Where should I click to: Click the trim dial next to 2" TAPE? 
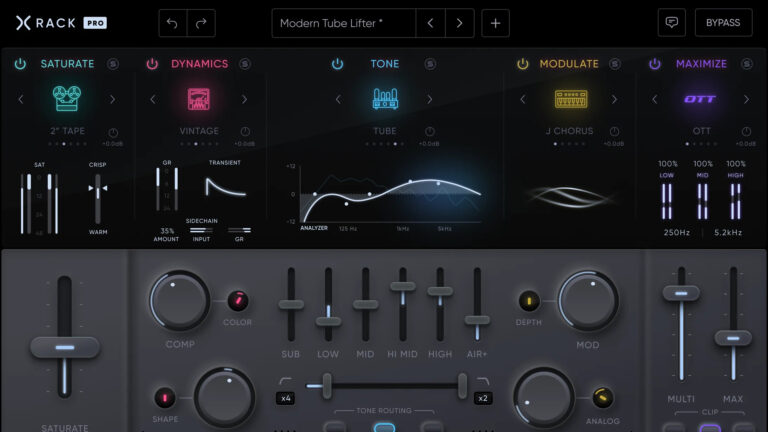click(x=113, y=132)
